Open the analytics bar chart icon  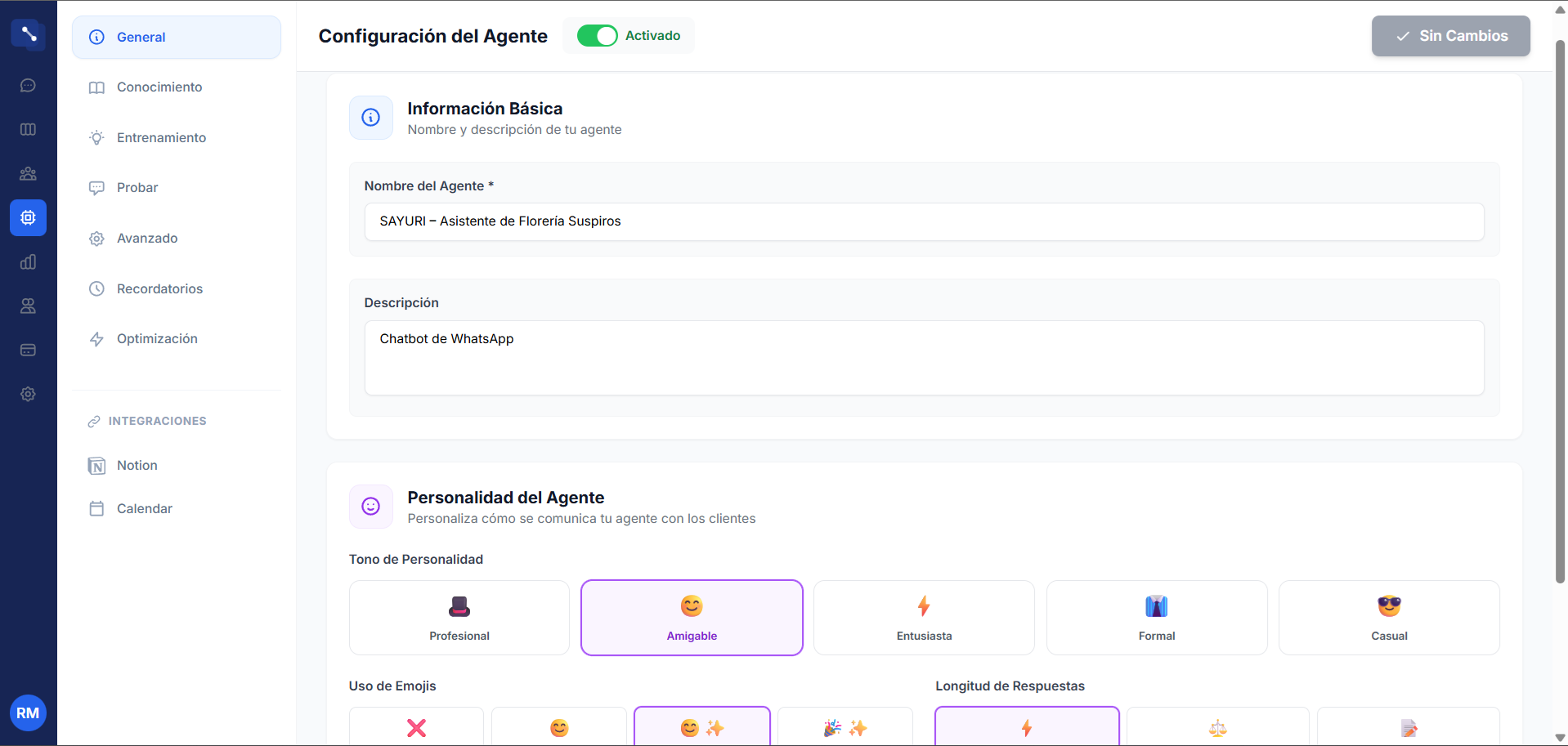pos(28,261)
